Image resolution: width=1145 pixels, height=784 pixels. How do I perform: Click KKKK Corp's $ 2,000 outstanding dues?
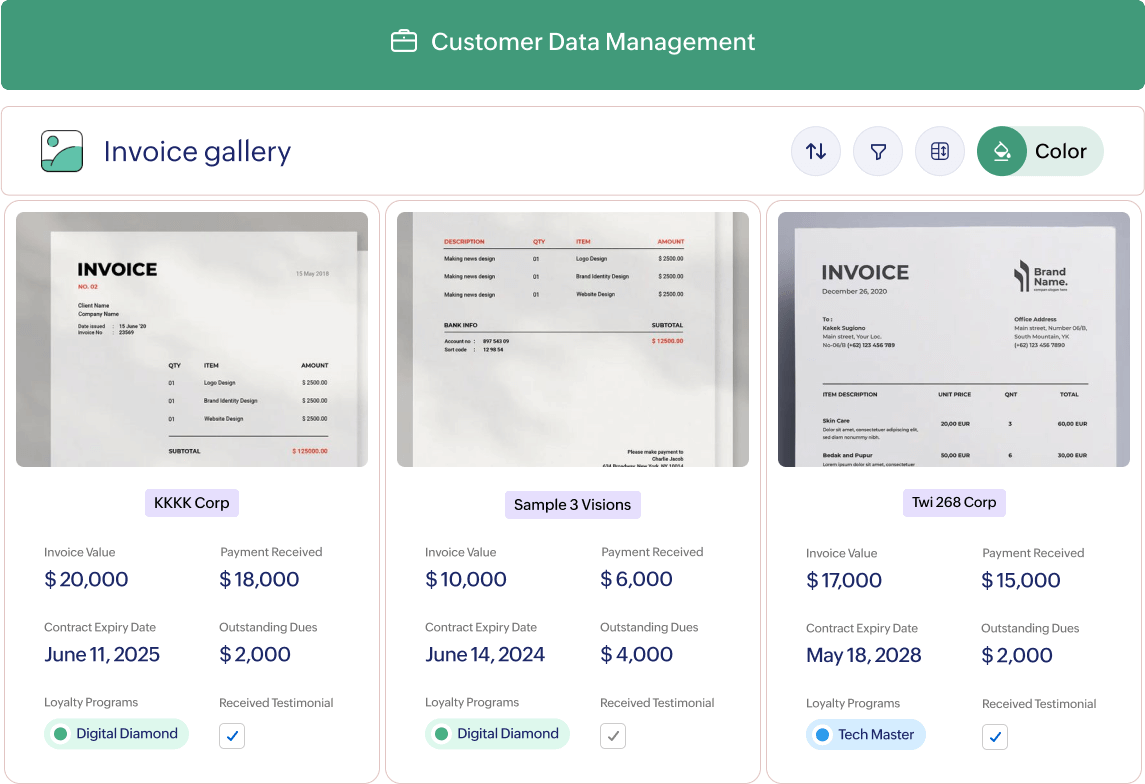click(255, 654)
